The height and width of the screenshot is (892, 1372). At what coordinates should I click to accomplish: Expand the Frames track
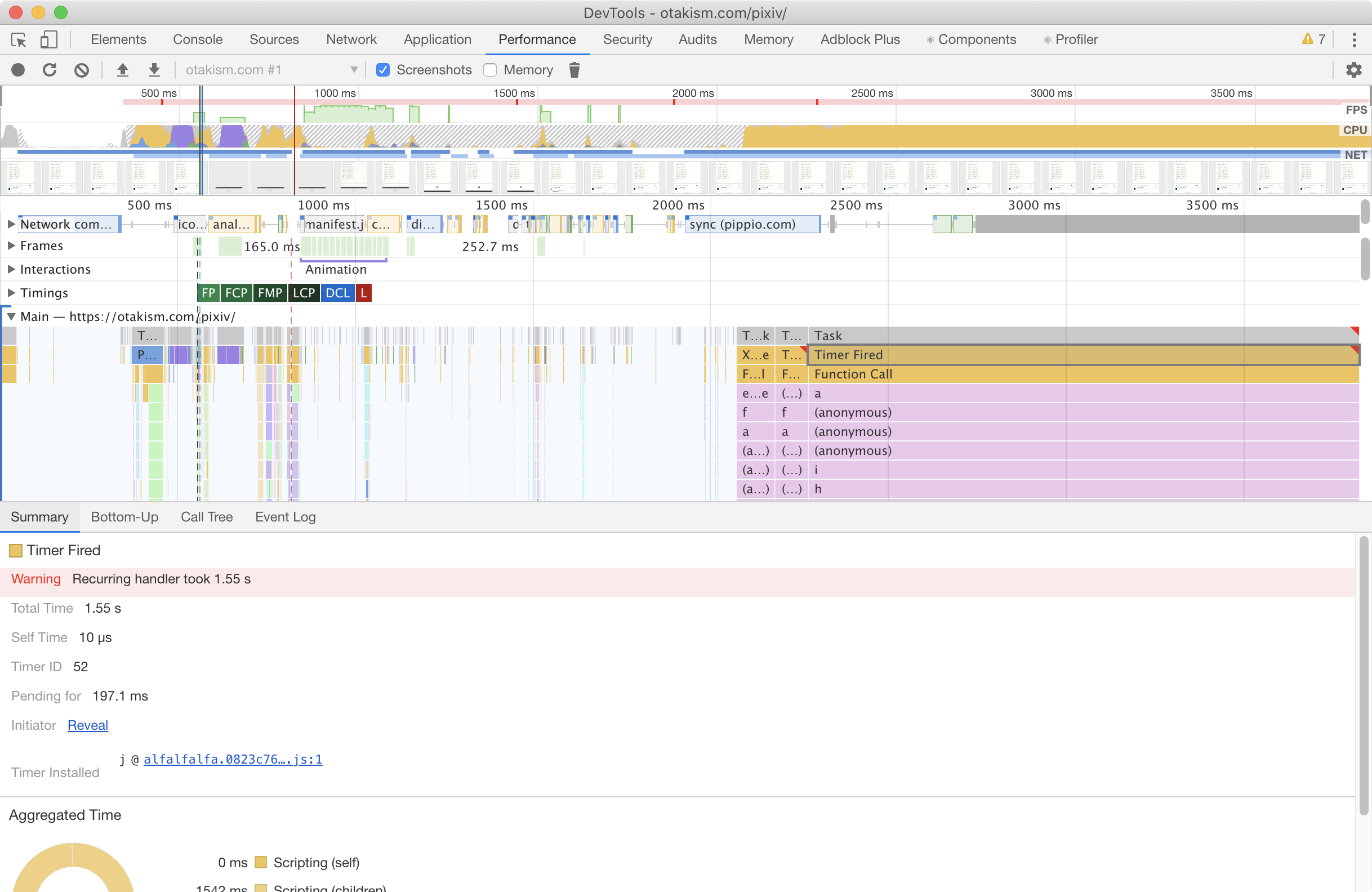11,246
